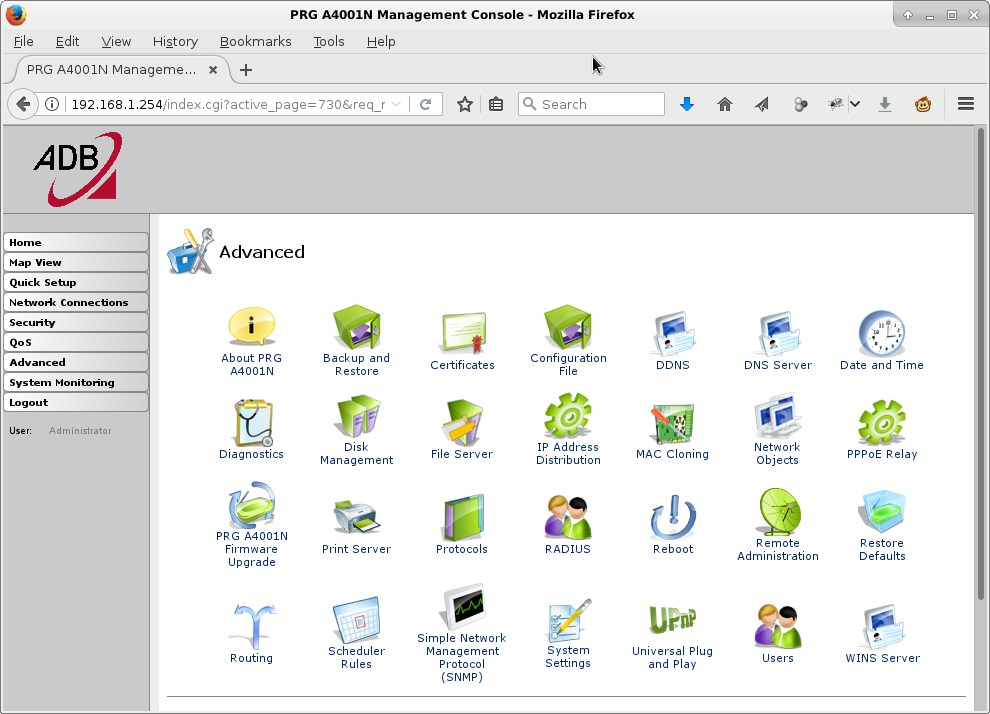Image resolution: width=990 pixels, height=714 pixels.
Task: Open the Edit menu
Action: 67,42
